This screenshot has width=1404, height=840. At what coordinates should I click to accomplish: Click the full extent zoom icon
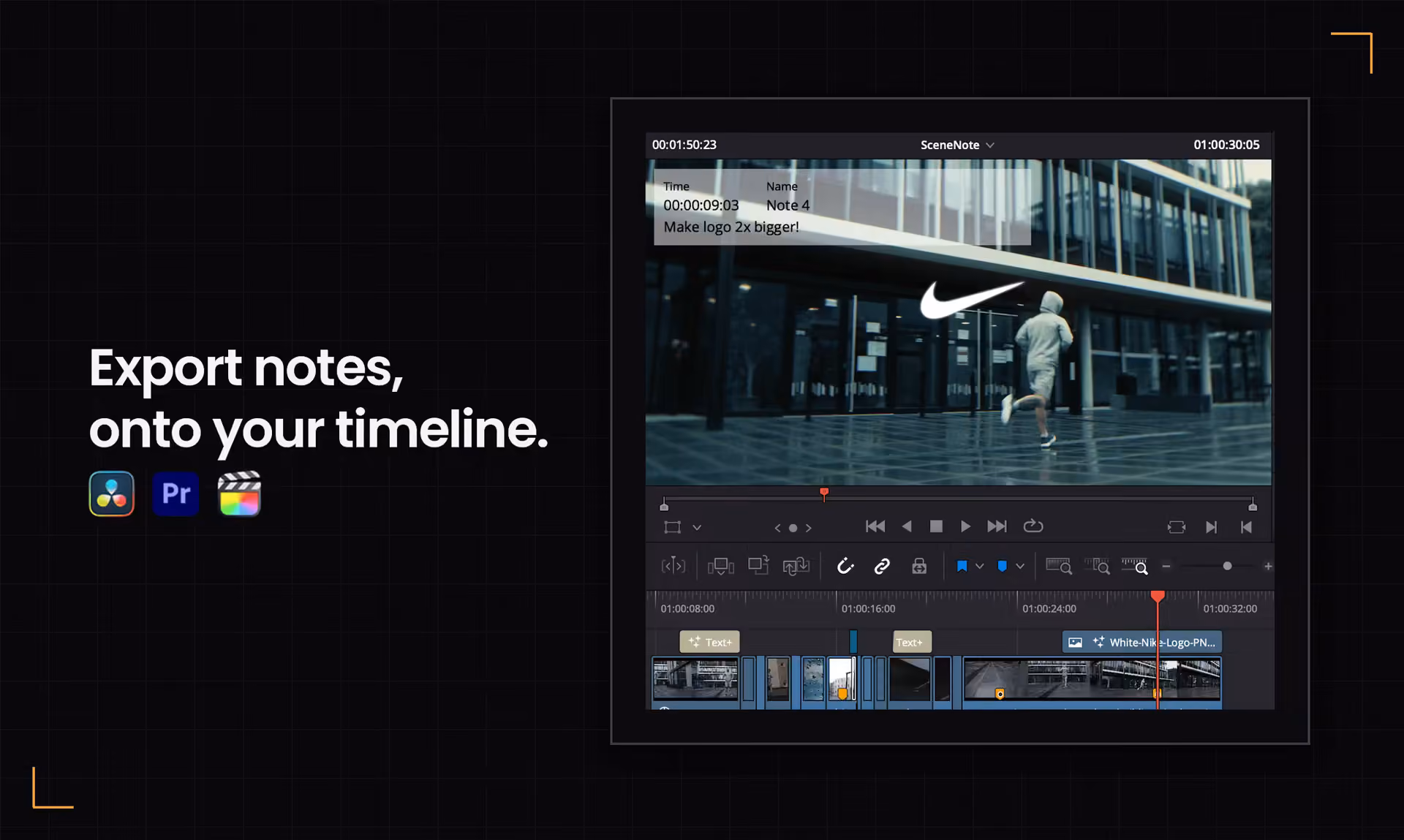tap(1059, 566)
